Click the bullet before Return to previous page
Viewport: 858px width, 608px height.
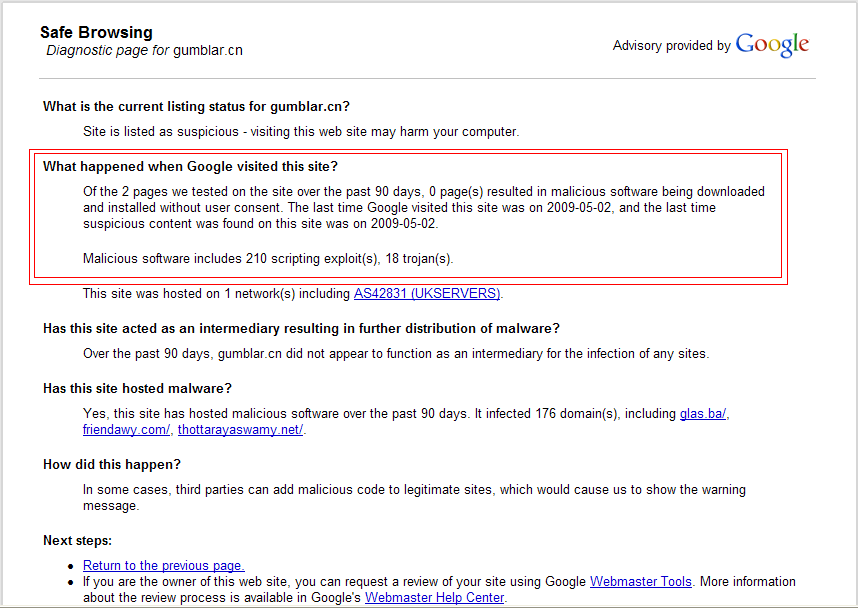point(71,567)
